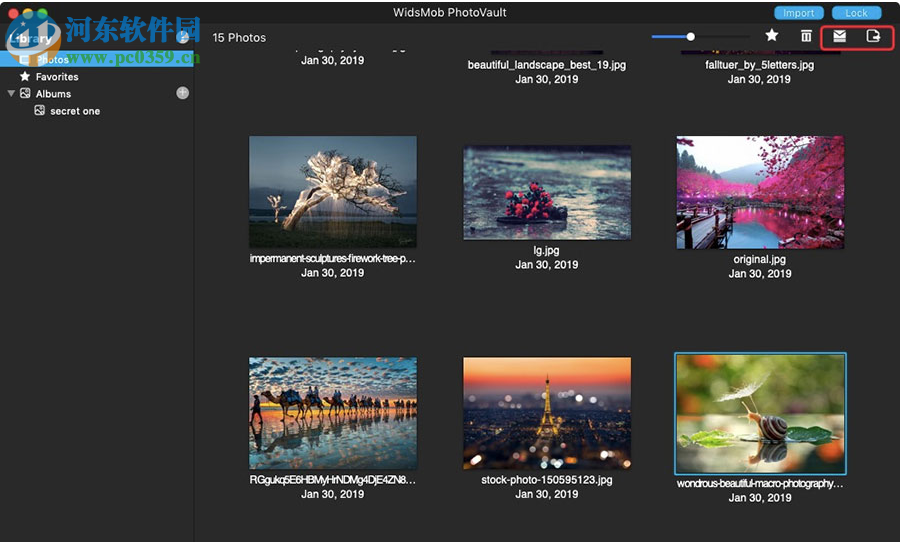Select the snail macro photography photo
Image resolution: width=902 pixels, height=548 pixels.
coord(760,413)
